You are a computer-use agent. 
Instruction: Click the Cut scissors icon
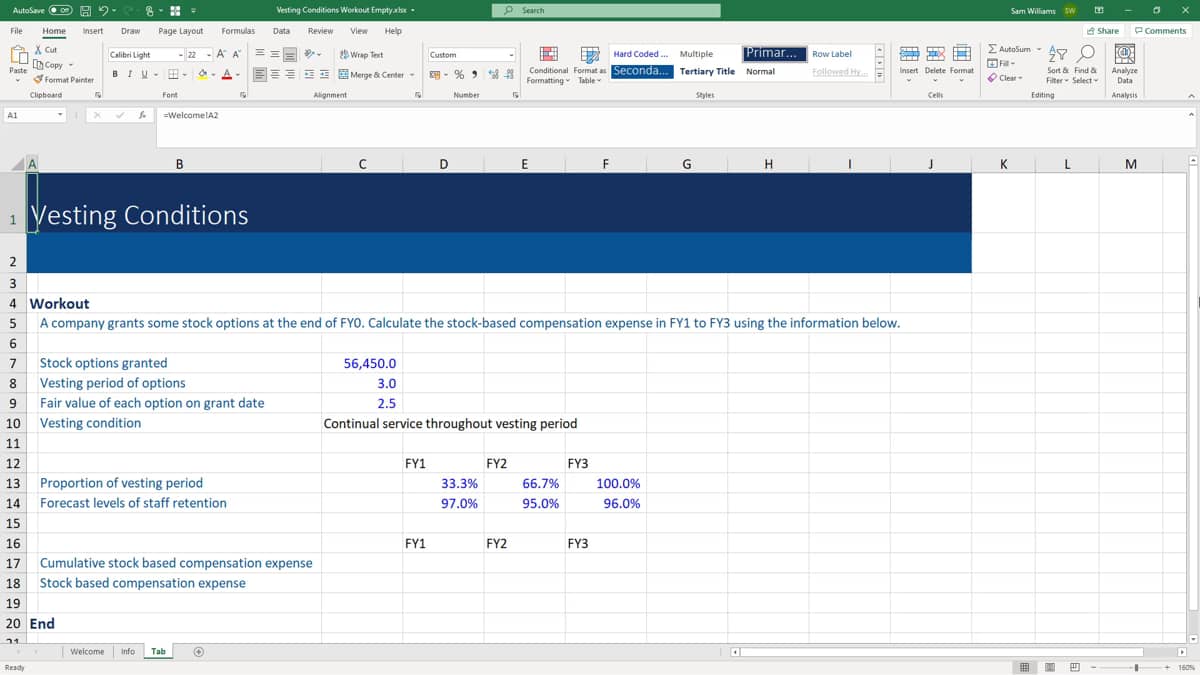[39, 50]
